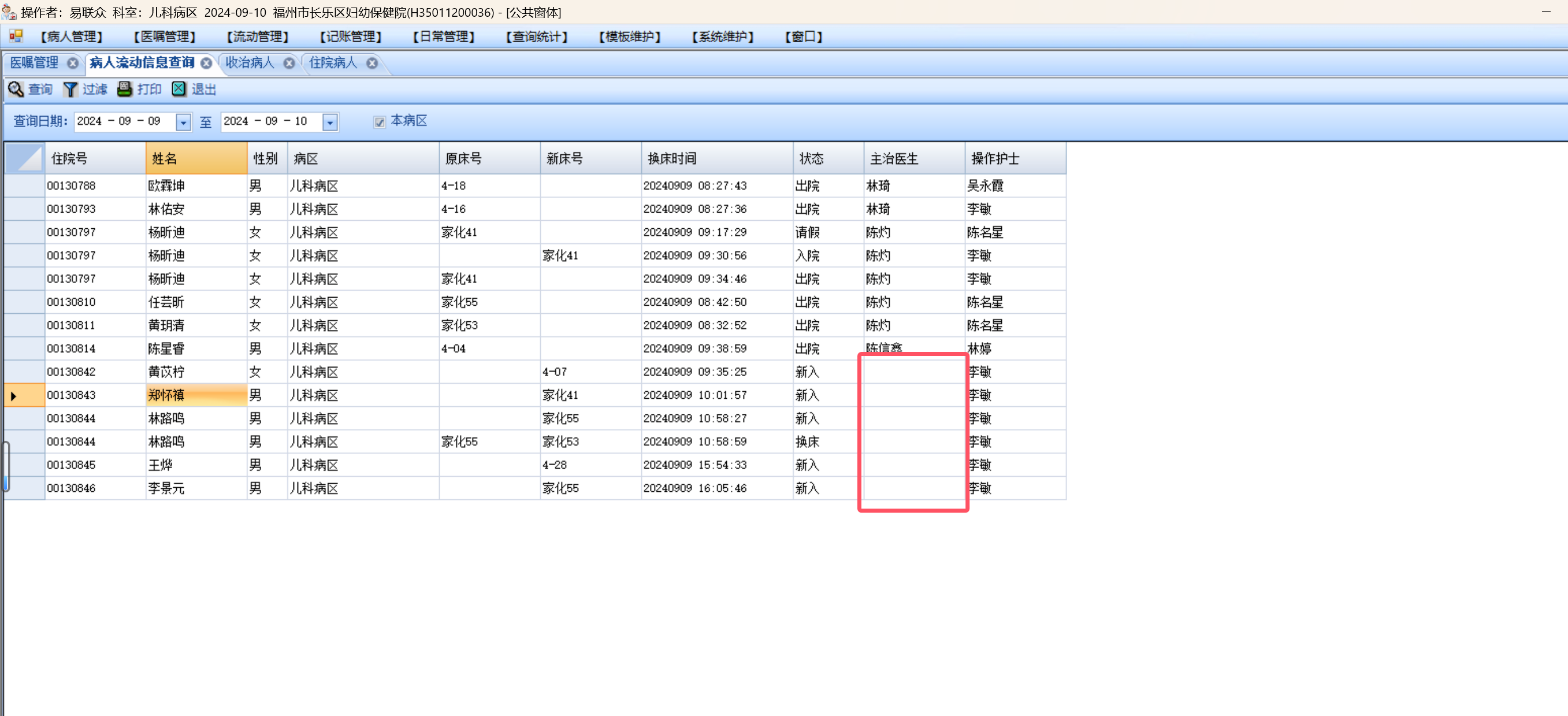
Task: Open the 【查询统计】 menu
Action: click(536, 36)
